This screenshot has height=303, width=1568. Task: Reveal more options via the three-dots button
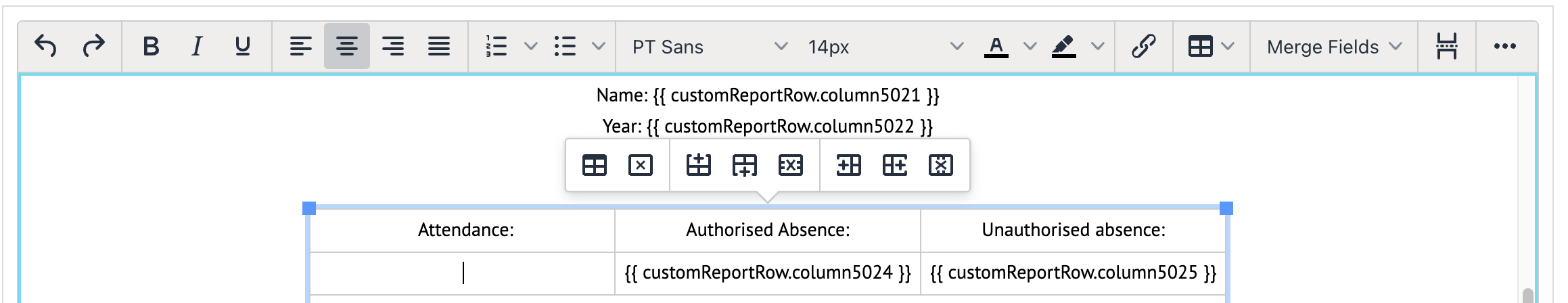(x=1504, y=46)
